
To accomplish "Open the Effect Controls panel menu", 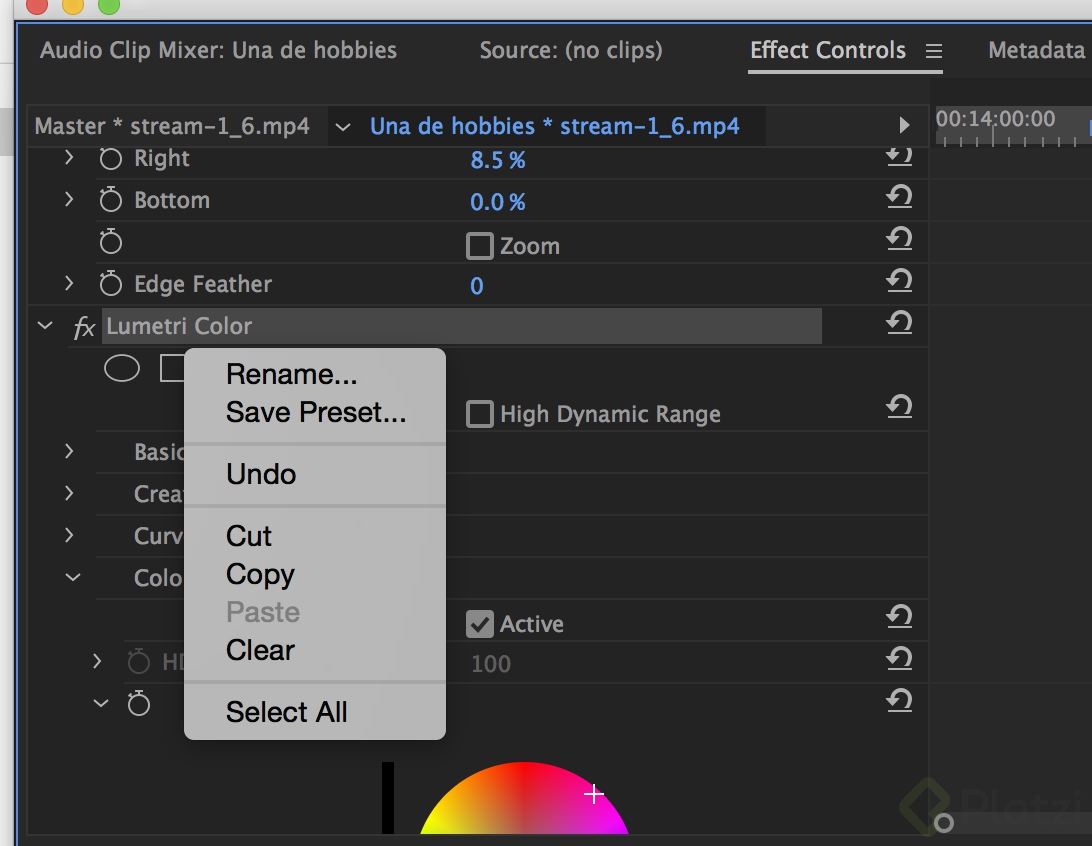I will pyautogui.click(x=934, y=51).
